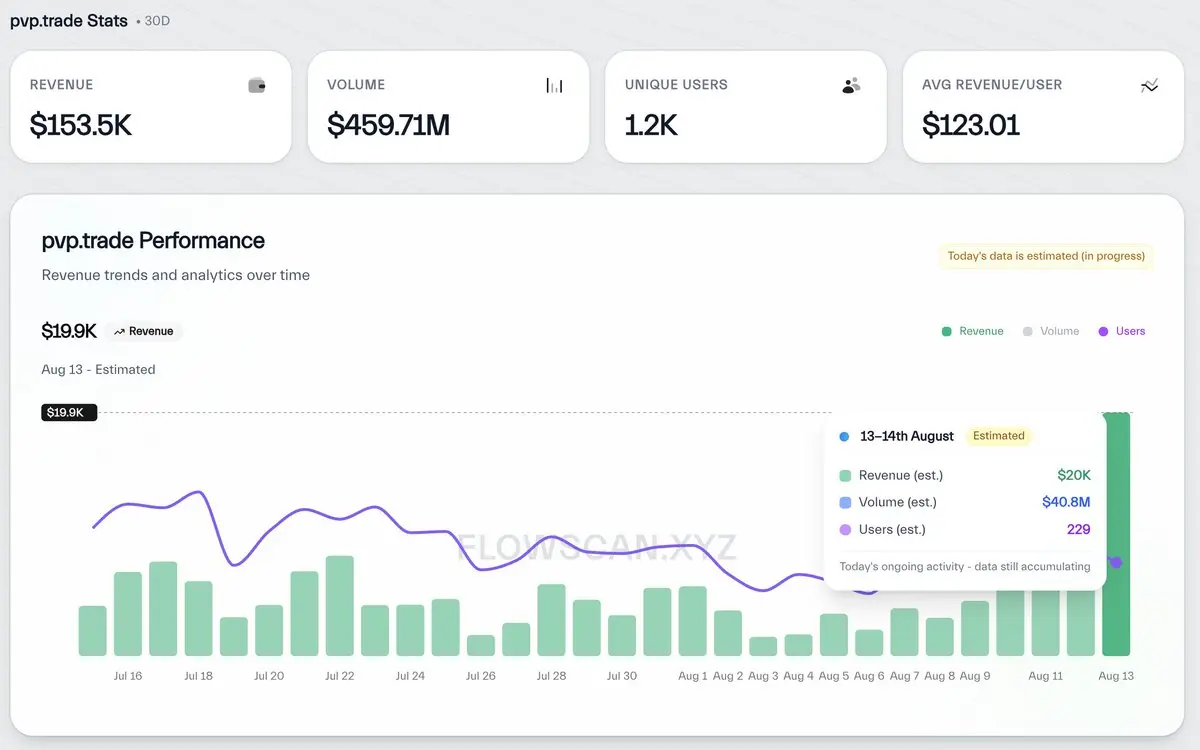1200x750 pixels.
Task: Select the Aug 13 estimated revenue bar
Action: tap(1116, 534)
